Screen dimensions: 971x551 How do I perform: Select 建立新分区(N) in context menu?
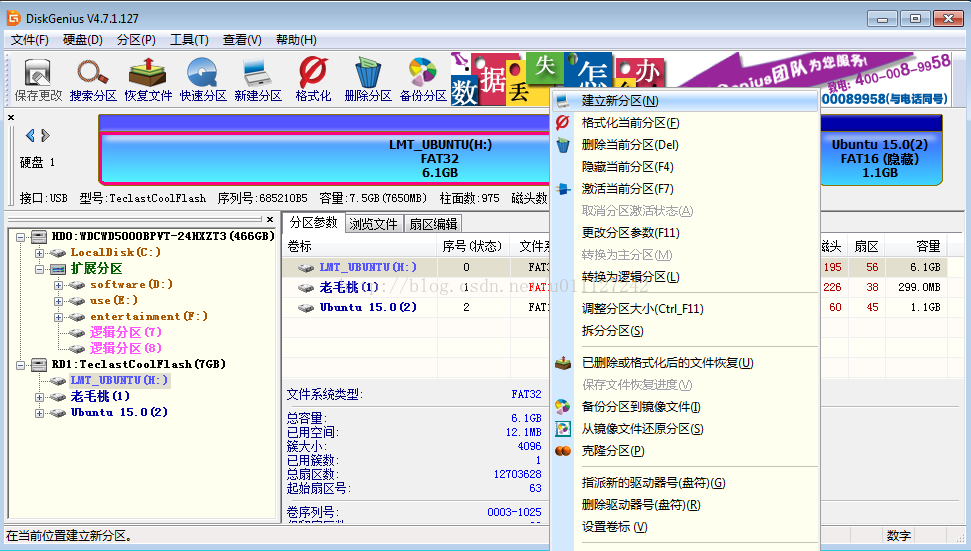click(x=619, y=101)
